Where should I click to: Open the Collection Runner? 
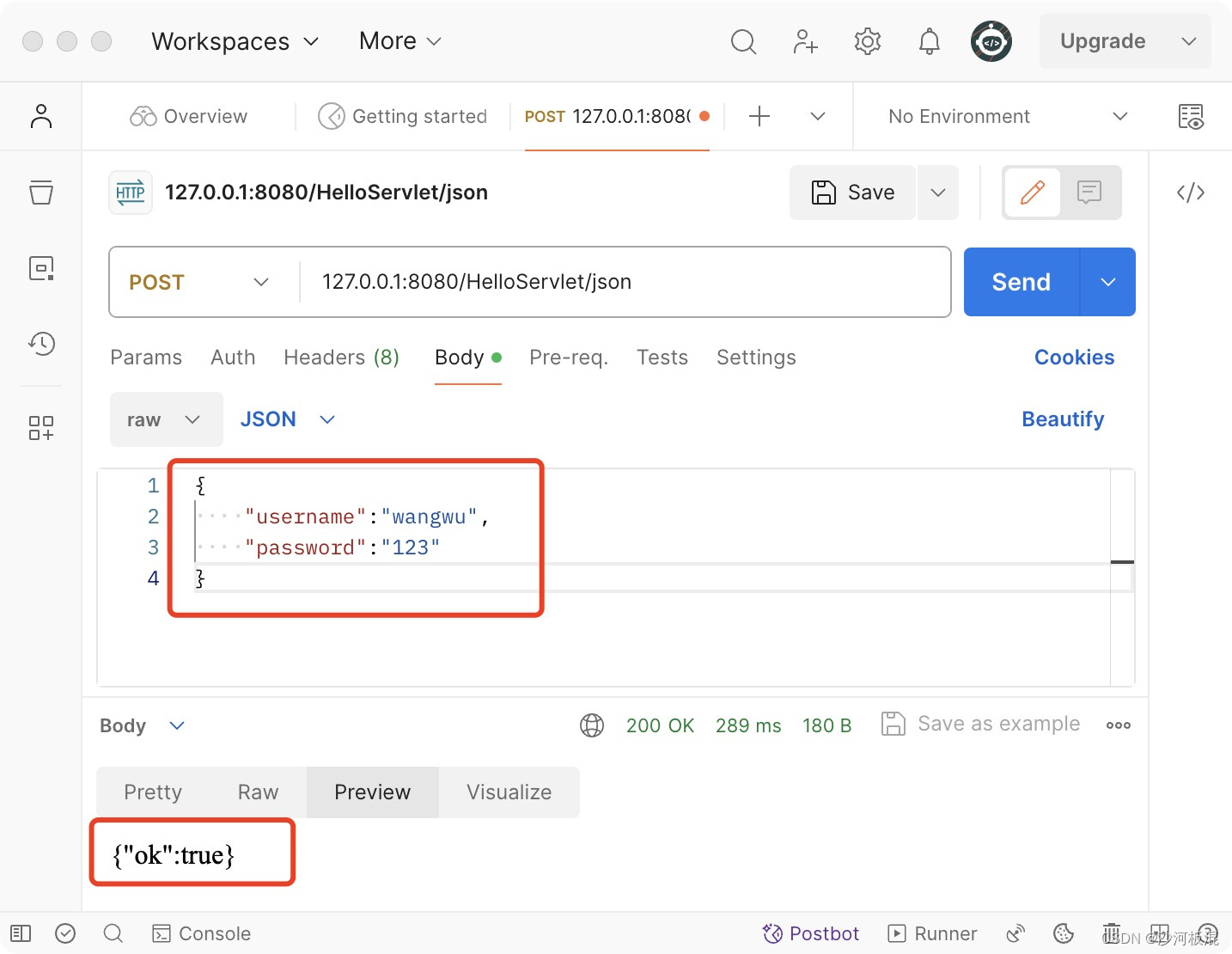932,933
